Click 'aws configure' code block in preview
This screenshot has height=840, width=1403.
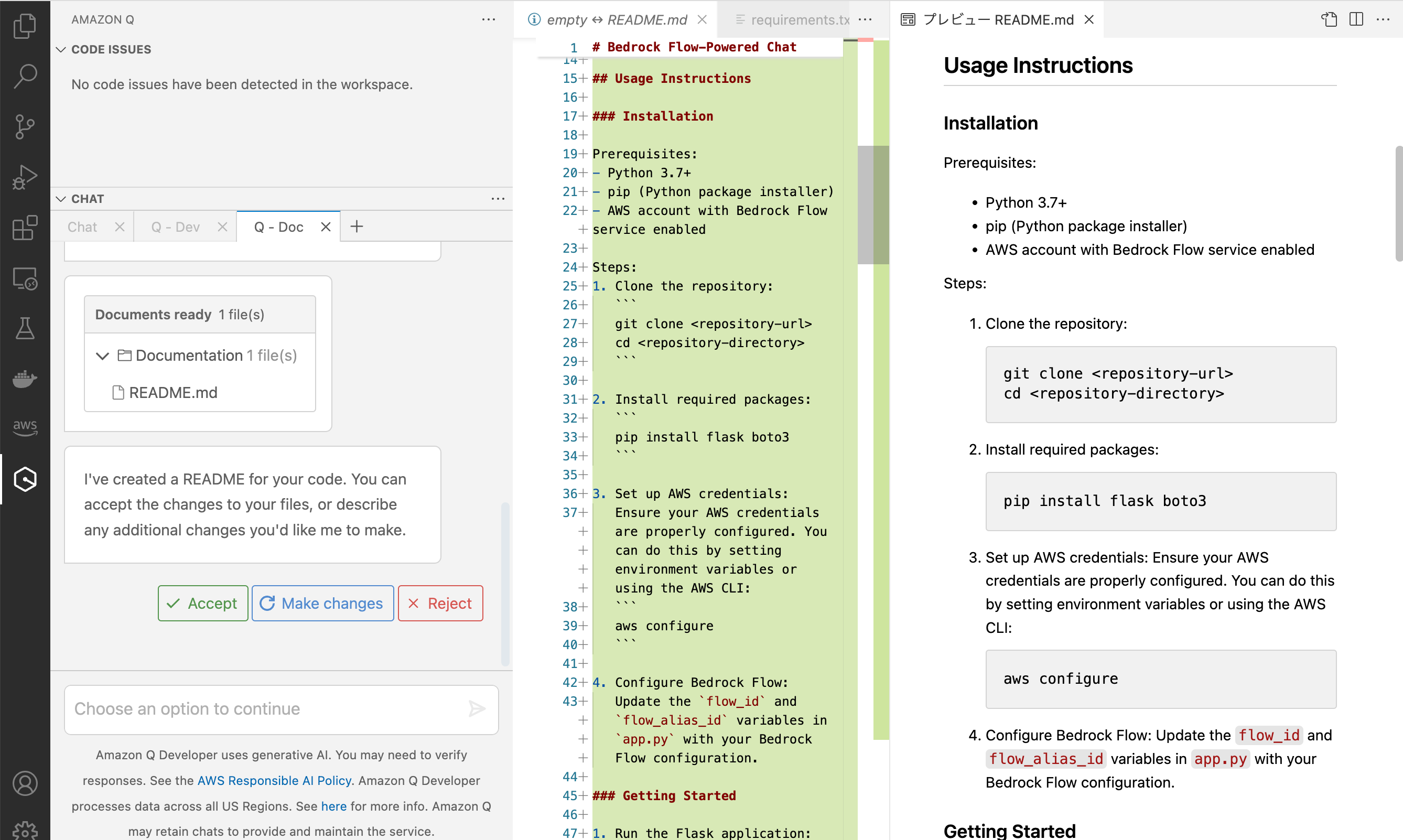pyautogui.click(x=1161, y=679)
